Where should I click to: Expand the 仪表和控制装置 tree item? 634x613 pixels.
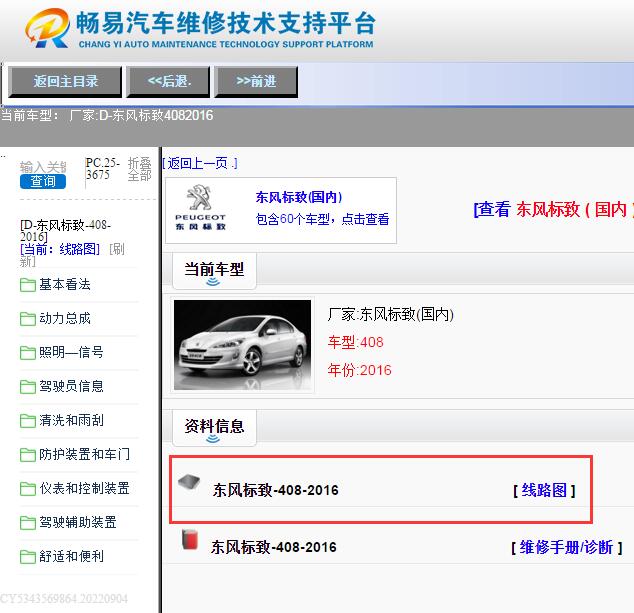pos(85,488)
